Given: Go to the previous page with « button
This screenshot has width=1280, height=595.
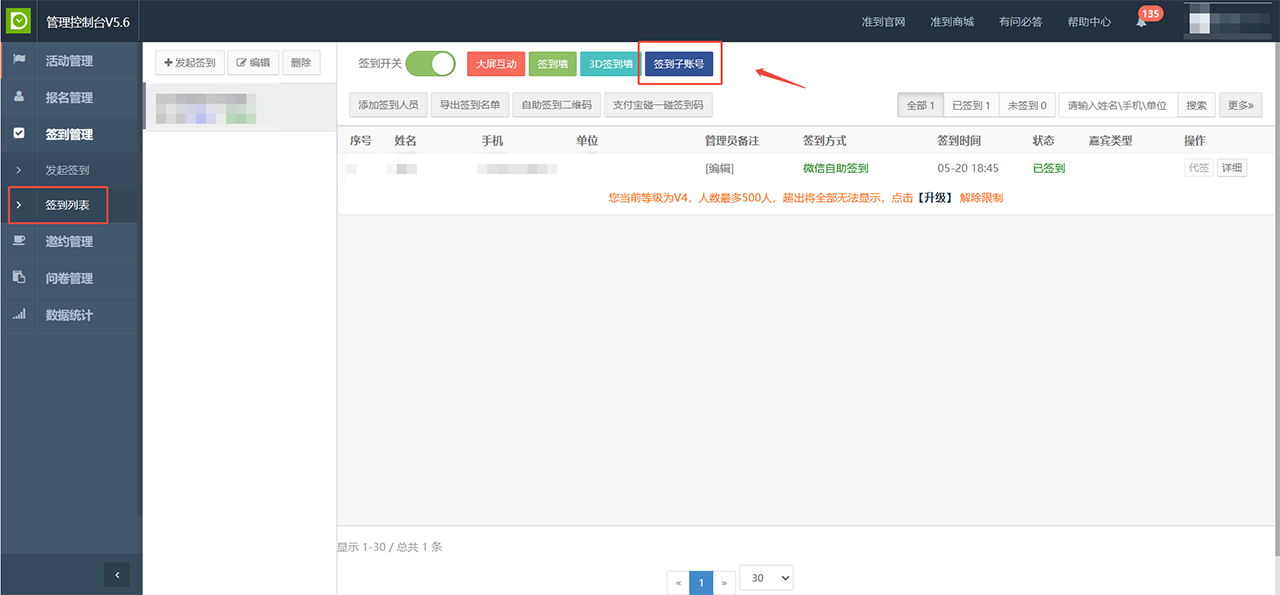Looking at the screenshot, I should point(679,582).
